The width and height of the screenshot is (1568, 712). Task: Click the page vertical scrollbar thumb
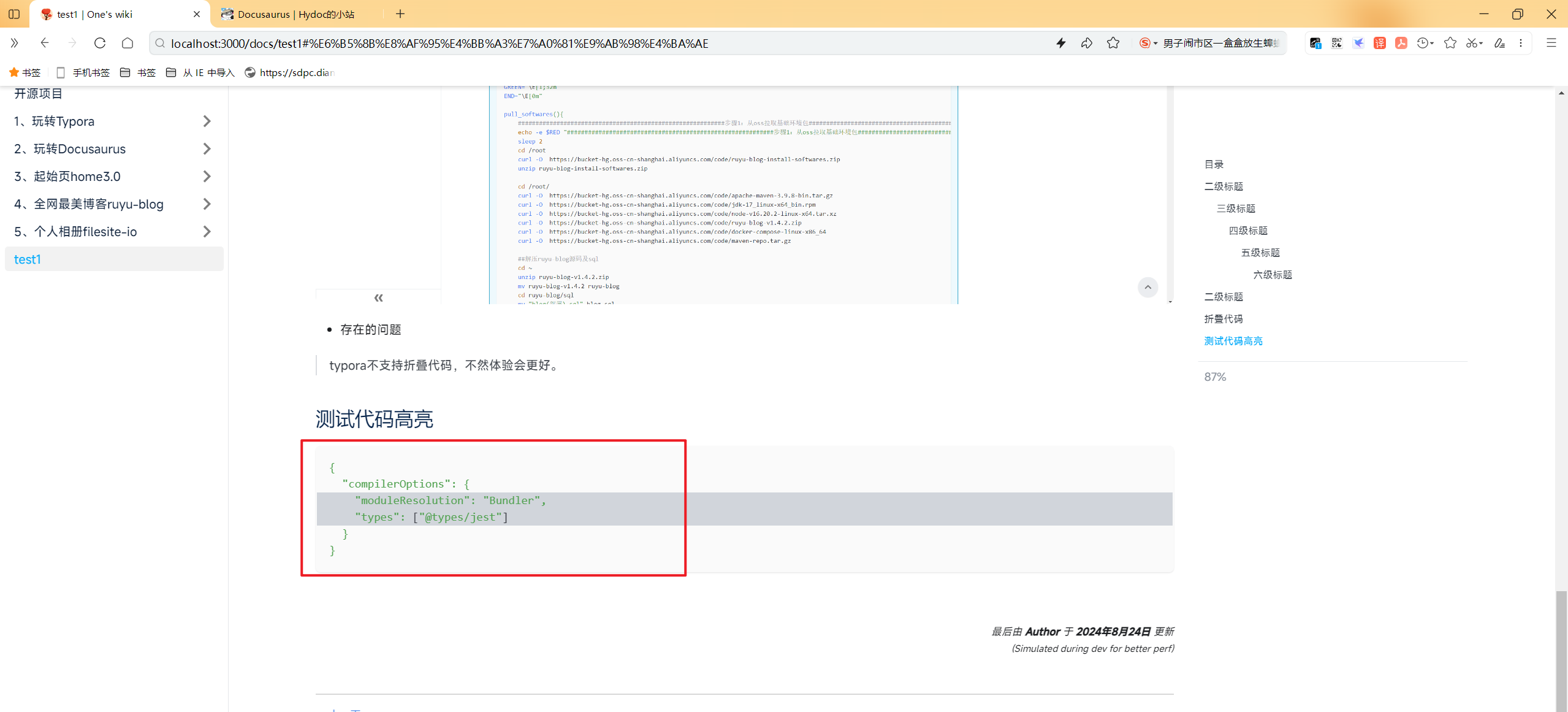[x=1561, y=651]
